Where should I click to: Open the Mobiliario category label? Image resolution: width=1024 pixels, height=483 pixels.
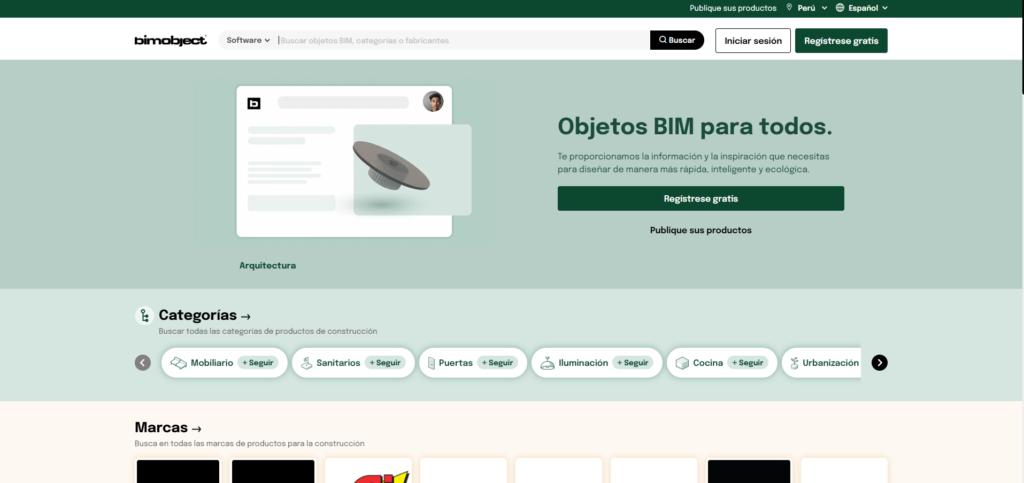point(212,363)
